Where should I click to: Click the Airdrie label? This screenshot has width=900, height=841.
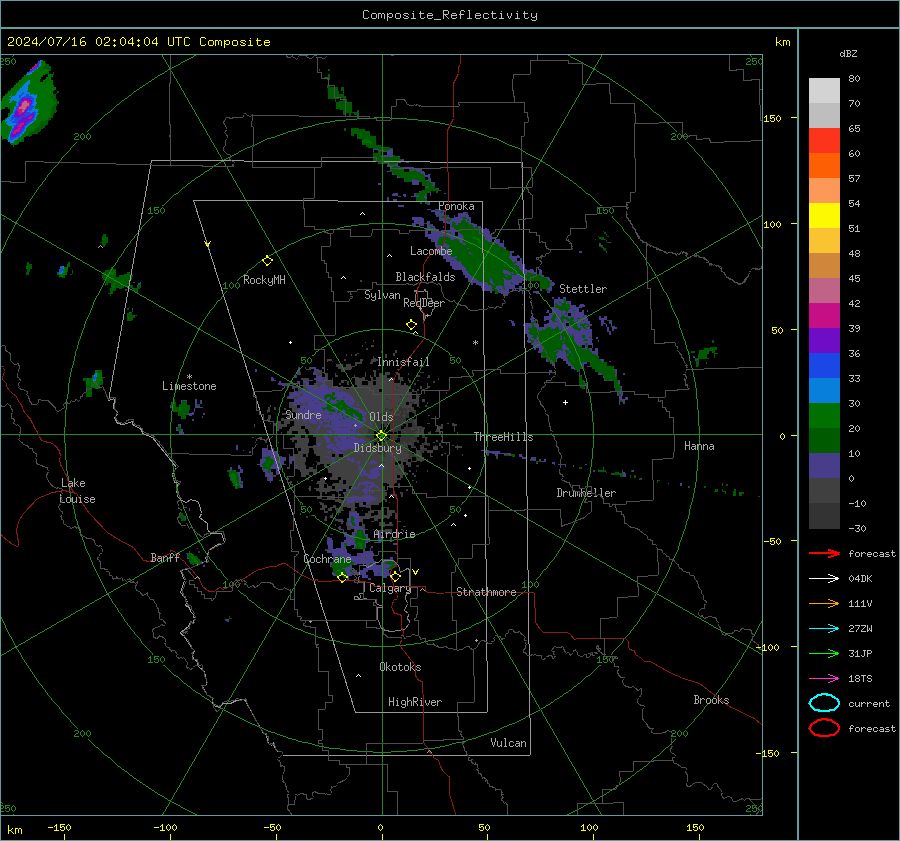coord(394,534)
